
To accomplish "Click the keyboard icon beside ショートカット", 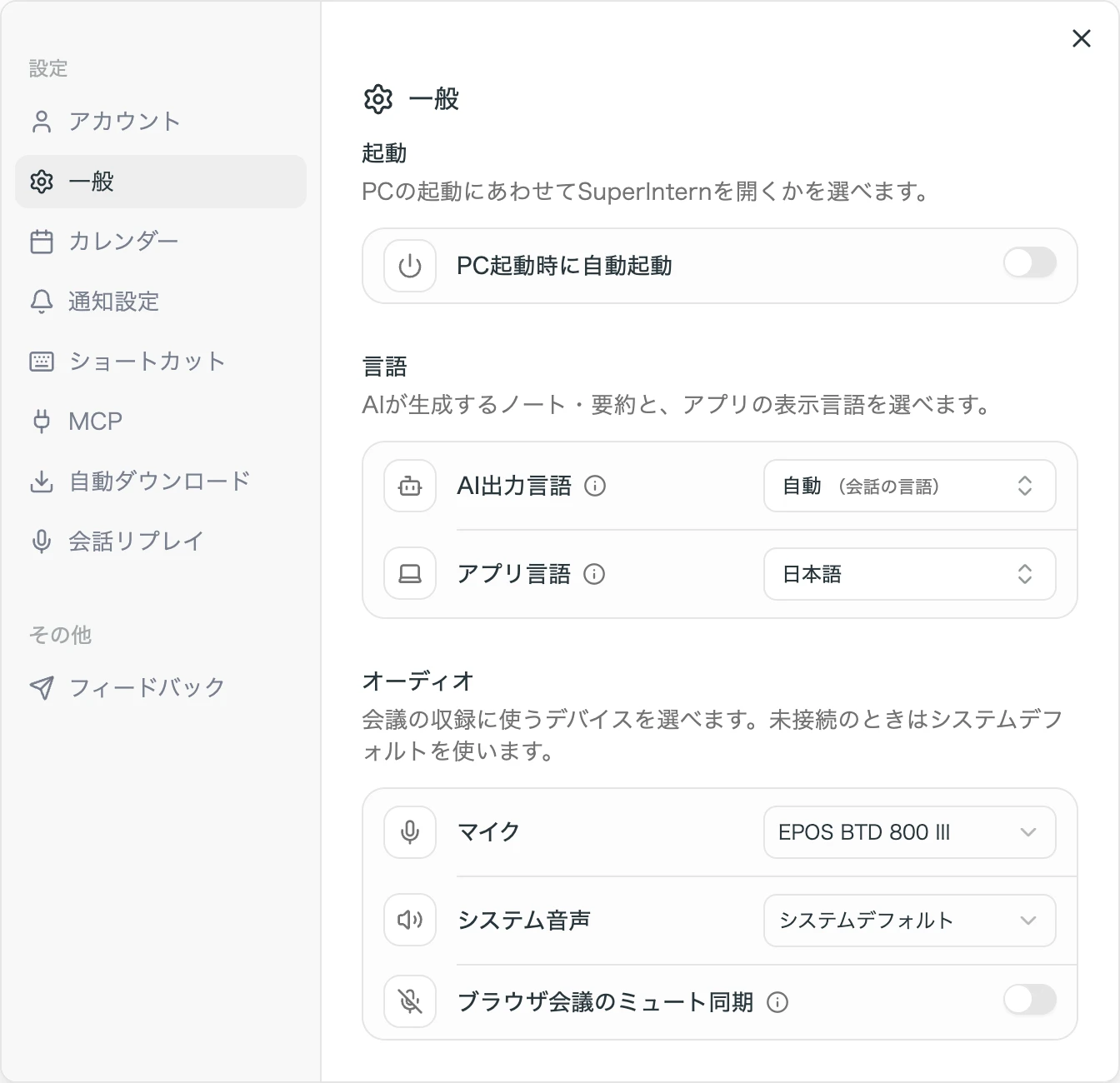I will 41,362.
